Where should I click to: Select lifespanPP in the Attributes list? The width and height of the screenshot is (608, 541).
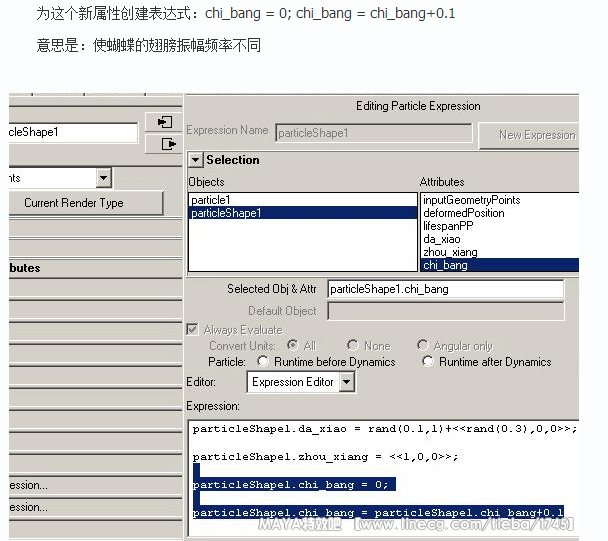(x=448, y=226)
